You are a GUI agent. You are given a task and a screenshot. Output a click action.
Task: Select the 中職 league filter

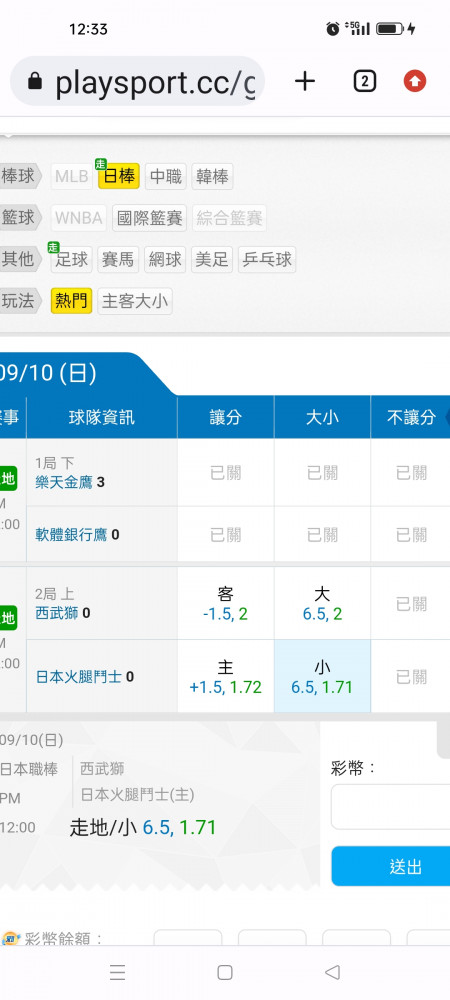tap(166, 177)
